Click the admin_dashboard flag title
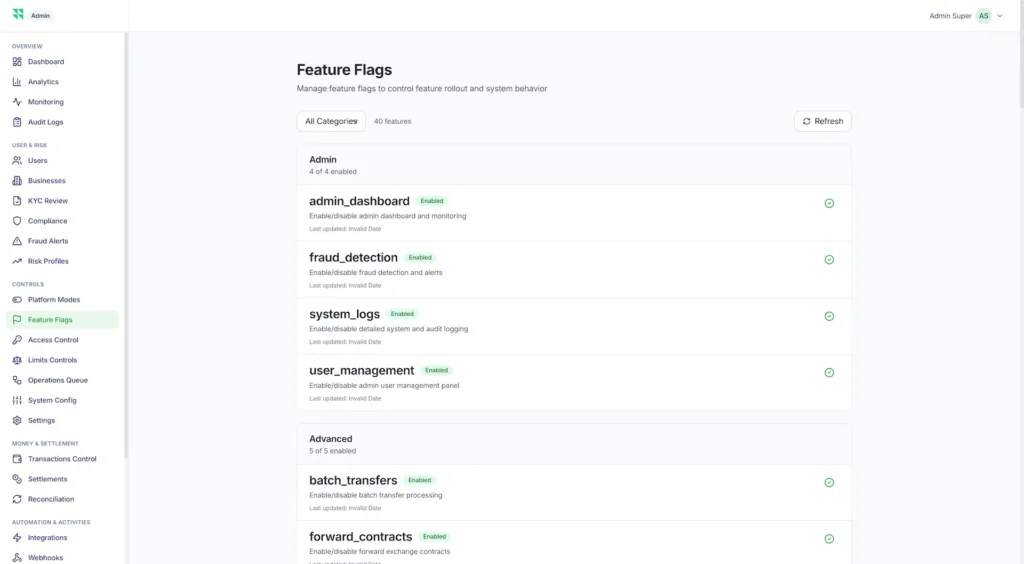The height and width of the screenshot is (564, 1024). click(x=359, y=201)
